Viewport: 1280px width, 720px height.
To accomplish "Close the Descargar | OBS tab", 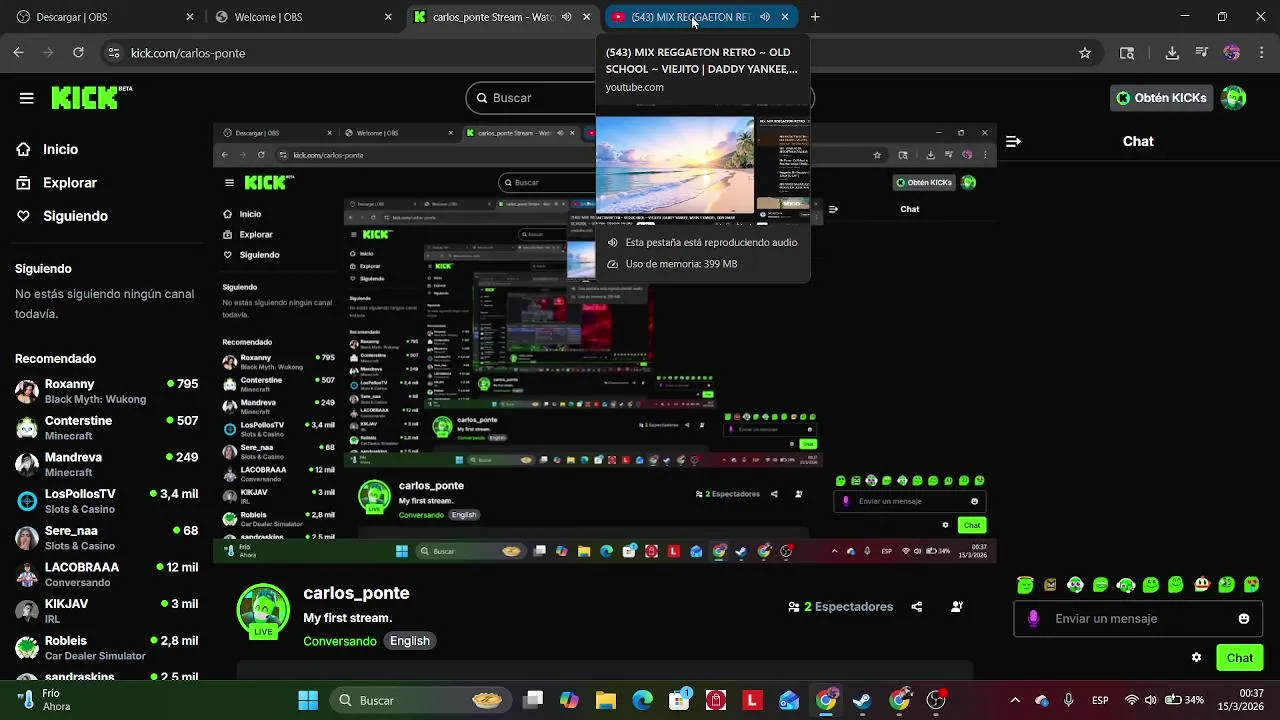I will click(x=190, y=17).
